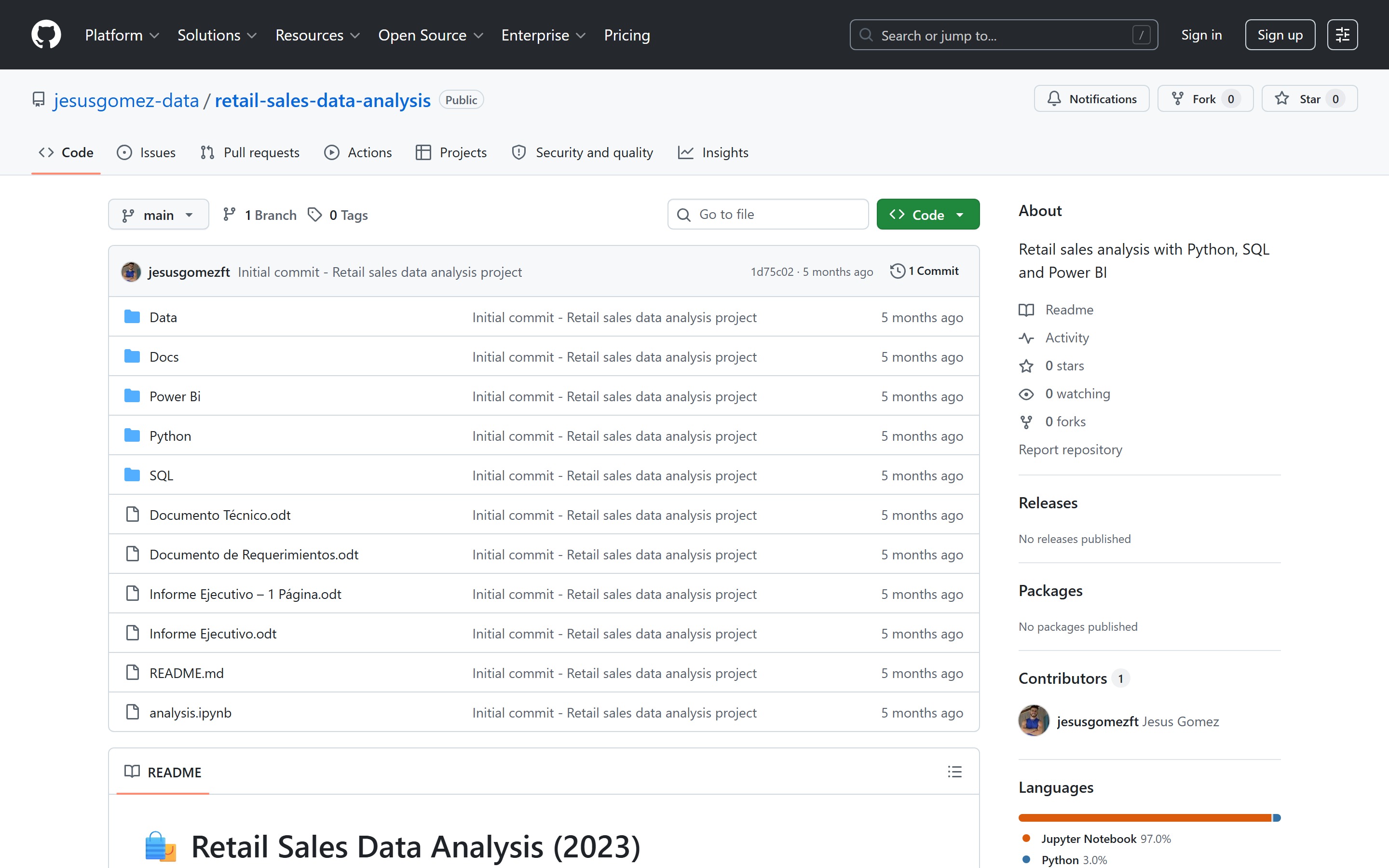The width and height of the screenshot is (1389, 868).
Task: Click the Readme book icon in About
Action: tap(1026, 310)
